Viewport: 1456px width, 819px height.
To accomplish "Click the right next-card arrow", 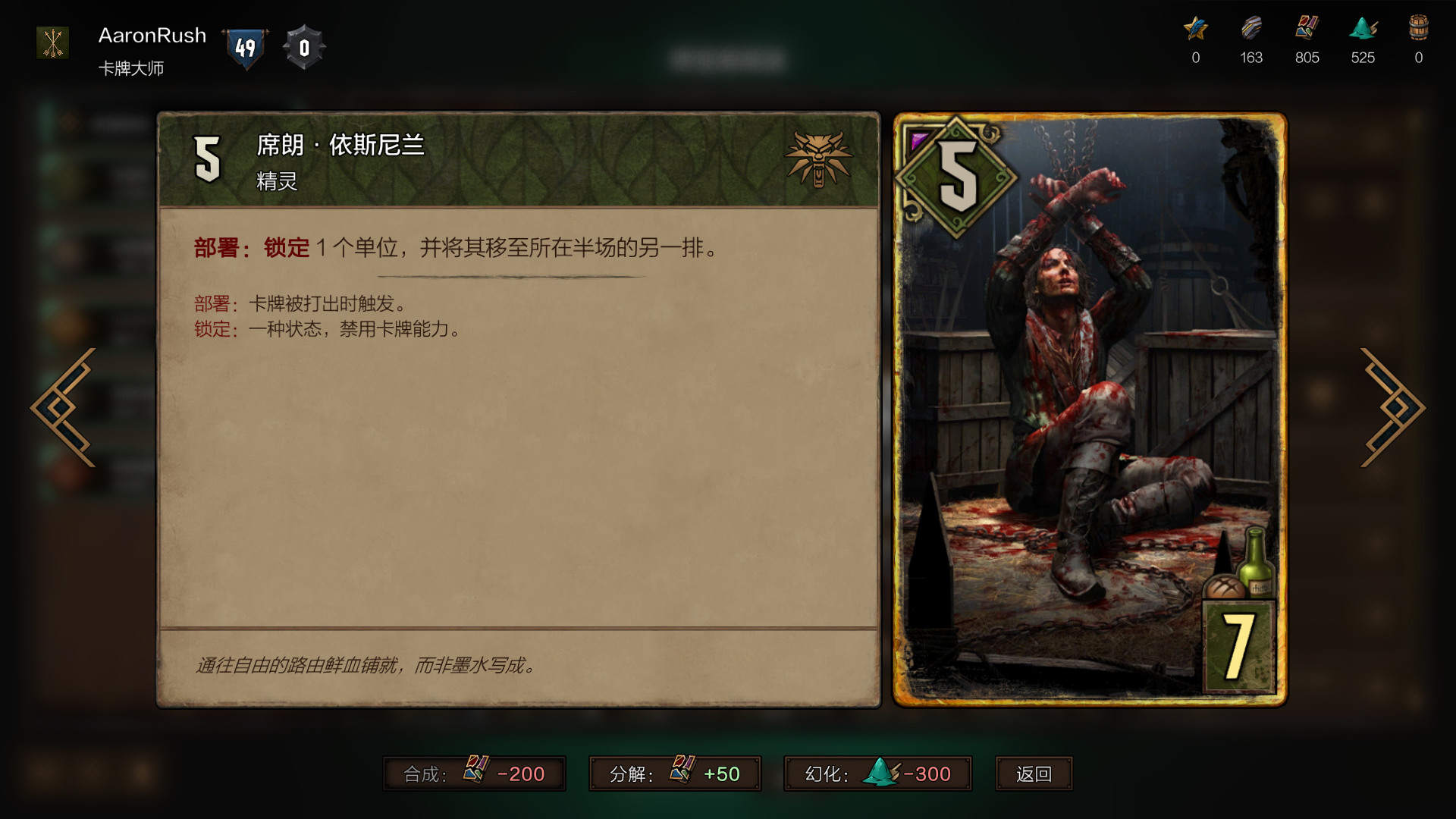I will [1392, 407].
